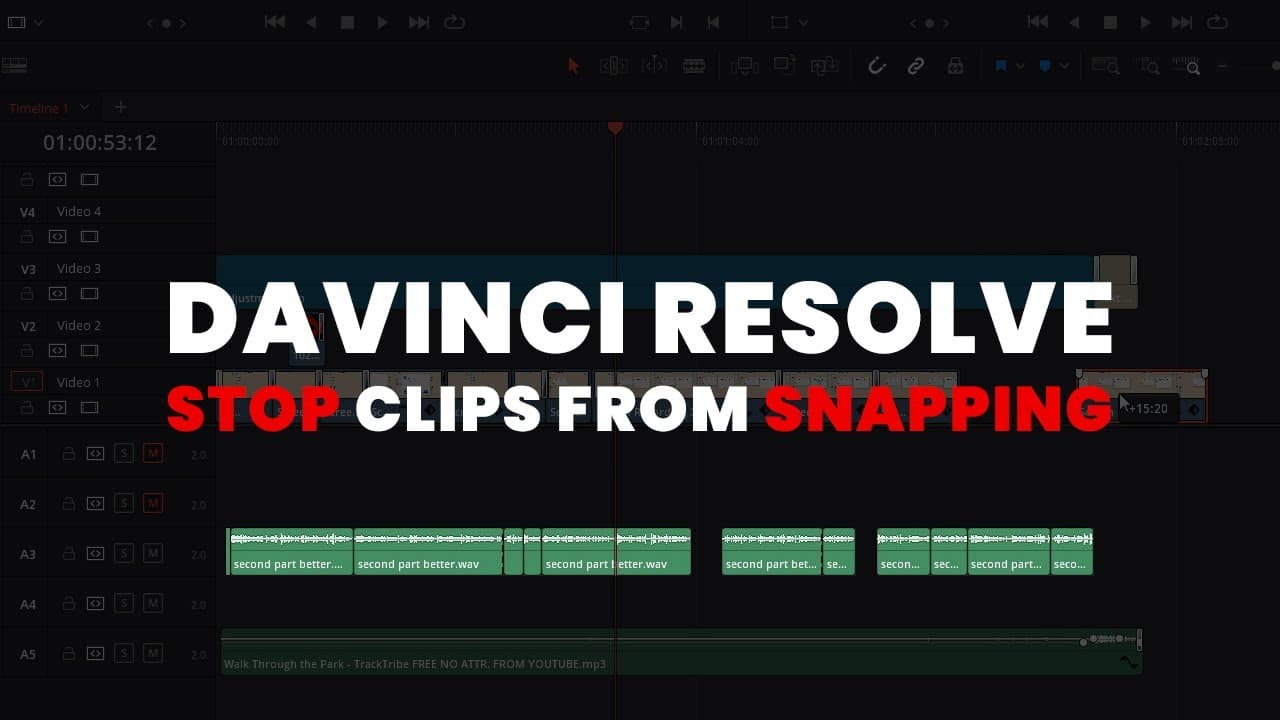1280x720 pixels.
Task: Click the right viewer jog control
Action: pos(929,22)
